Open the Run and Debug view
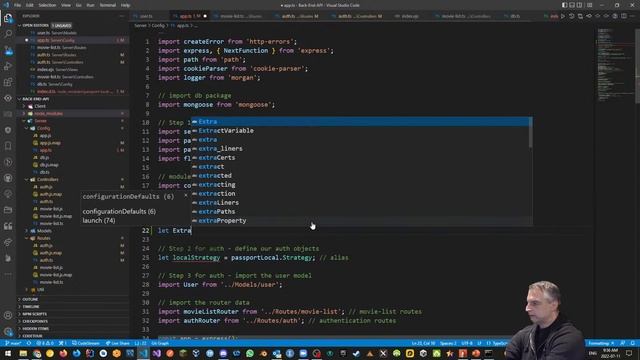Viewport: 640px width, 360px height. (8, 66)
